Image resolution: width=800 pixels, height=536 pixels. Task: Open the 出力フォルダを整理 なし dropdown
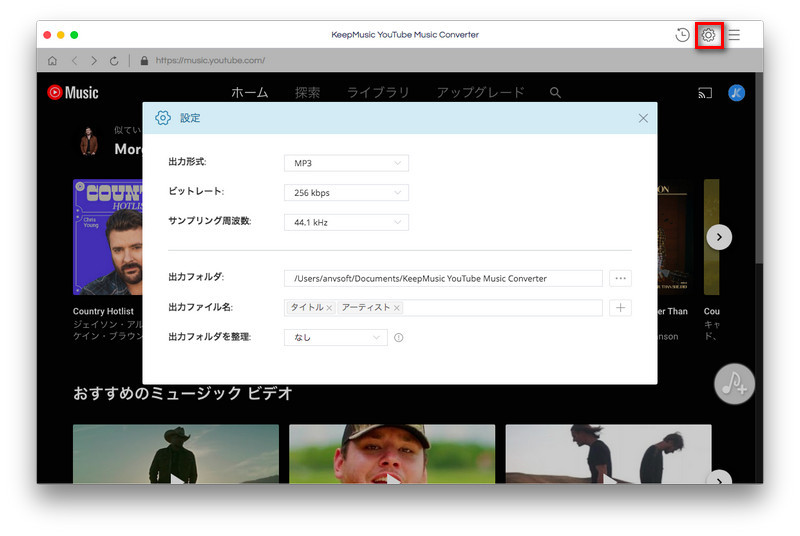coord(336,338)
